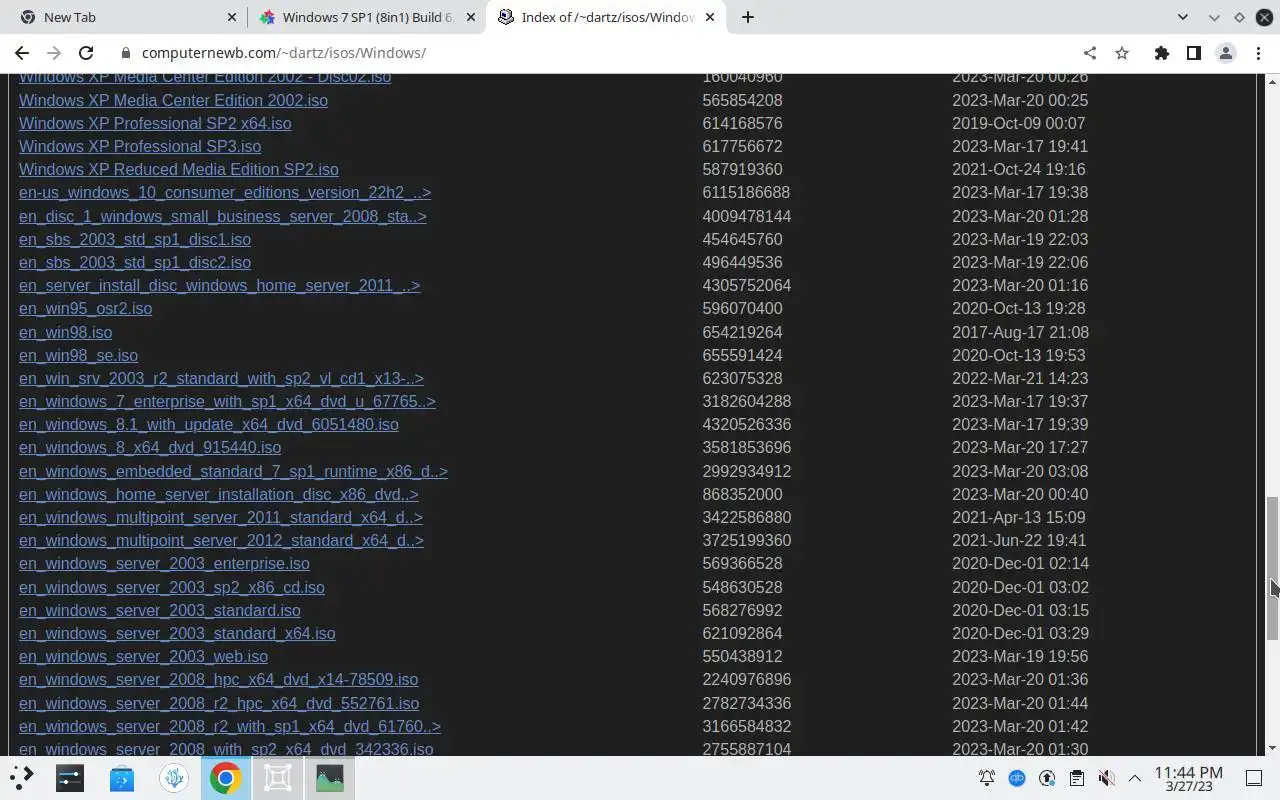Open Chrome's three-dot menu

click(x=1258, y=53)
